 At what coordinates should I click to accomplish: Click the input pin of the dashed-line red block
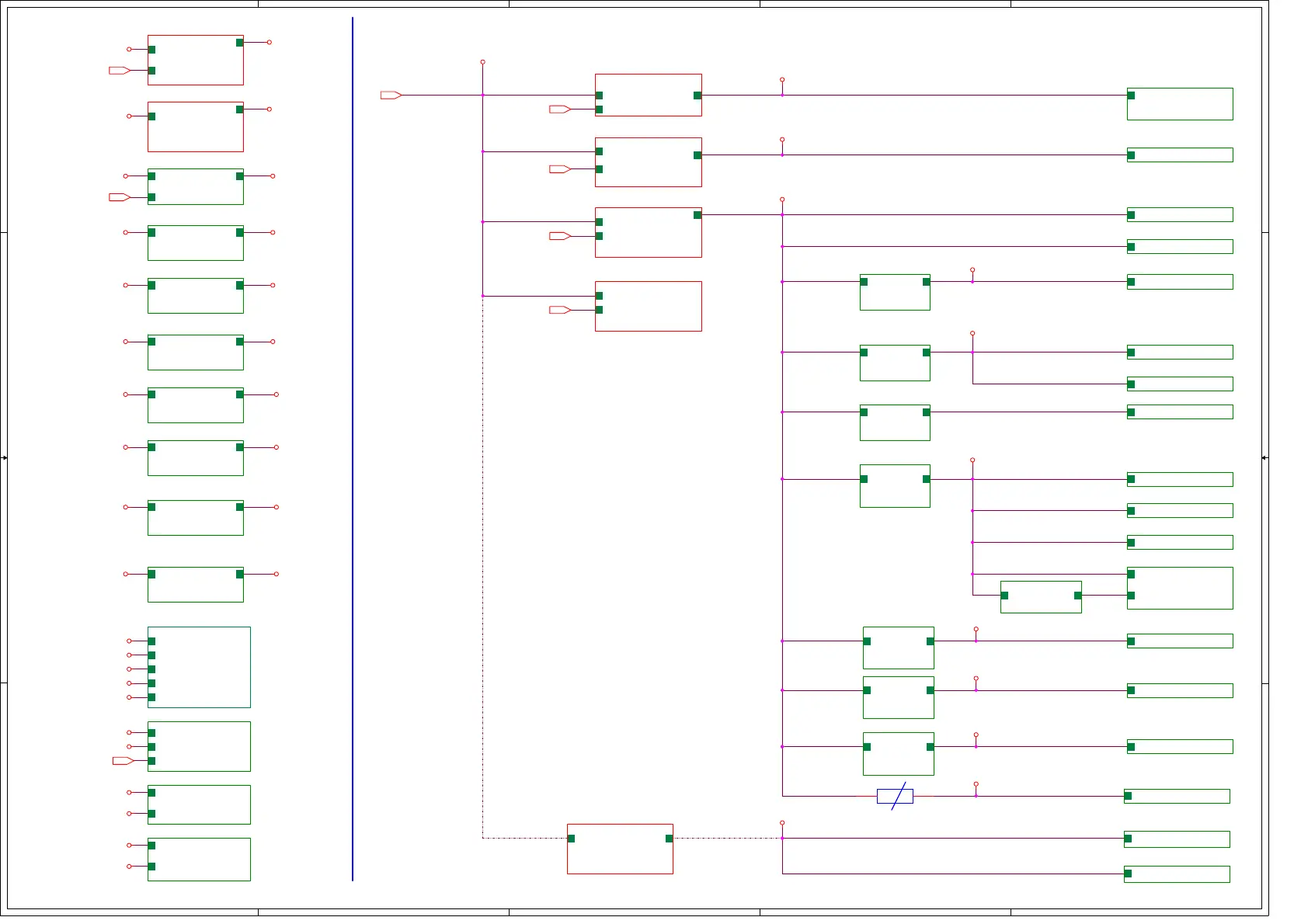pos(571,839)
